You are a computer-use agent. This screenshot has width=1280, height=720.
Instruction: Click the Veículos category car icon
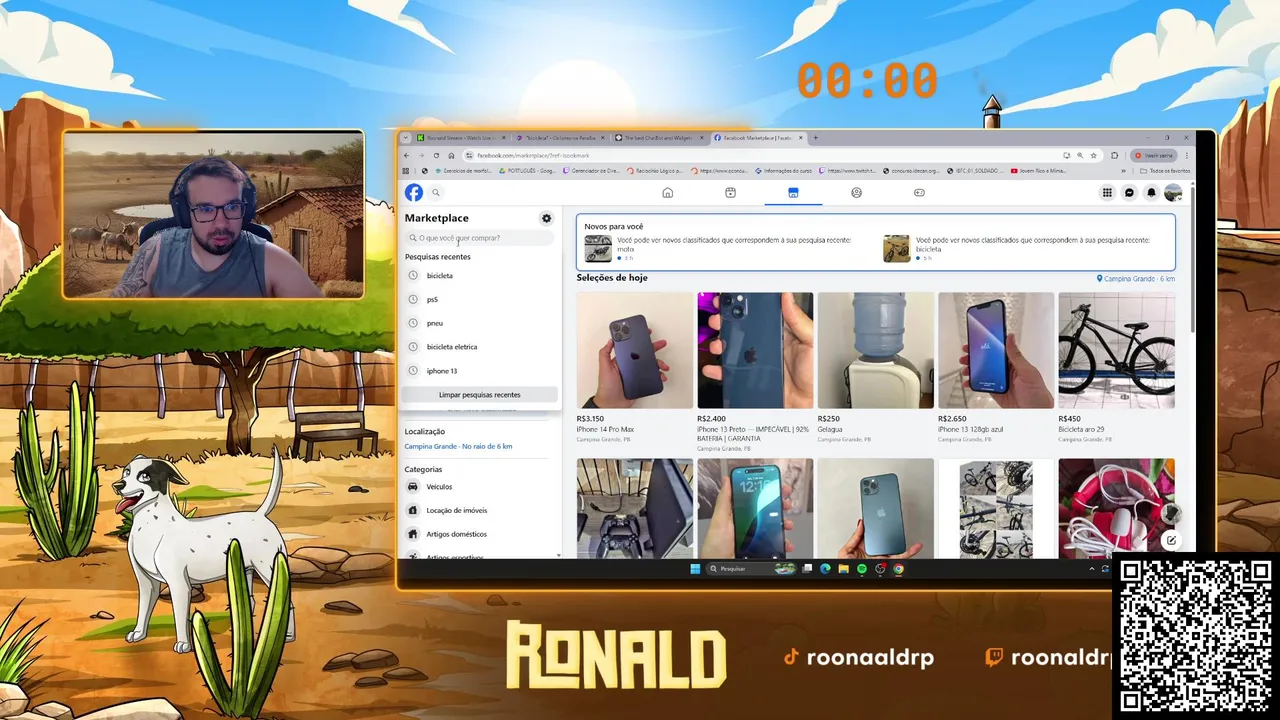pos(413,487)
